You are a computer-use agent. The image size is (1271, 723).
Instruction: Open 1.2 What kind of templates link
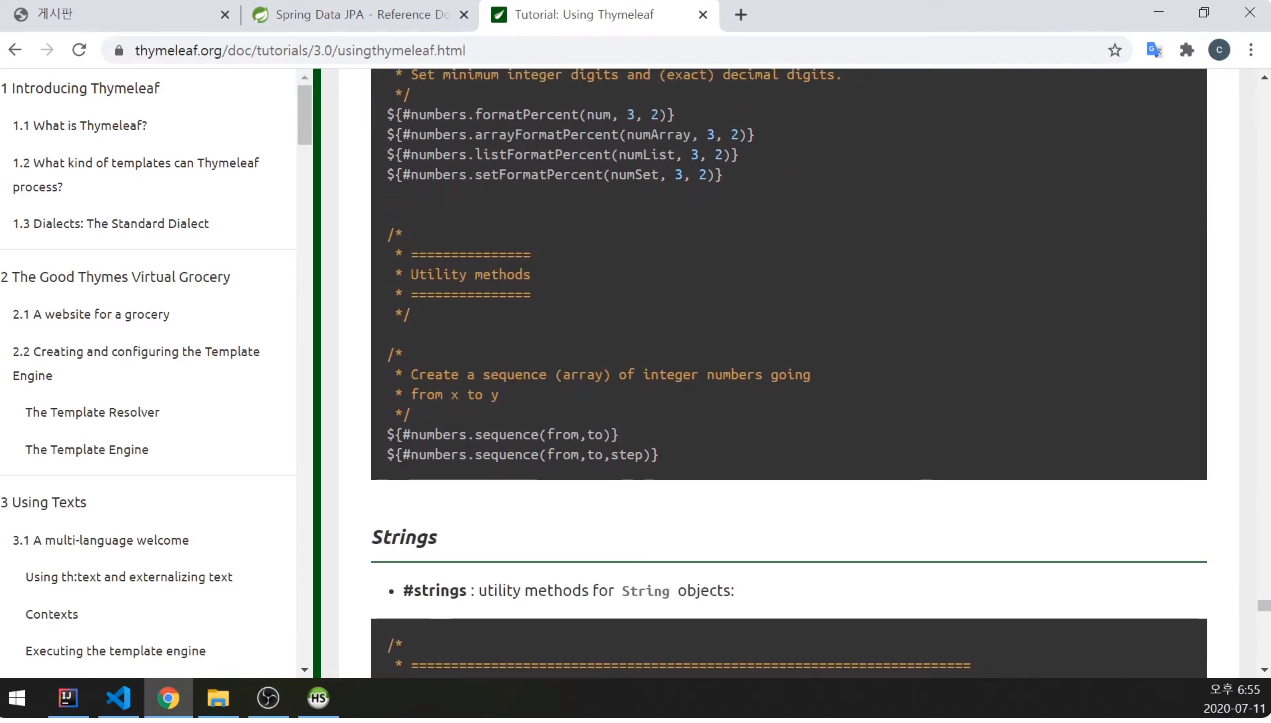(136, 174)
